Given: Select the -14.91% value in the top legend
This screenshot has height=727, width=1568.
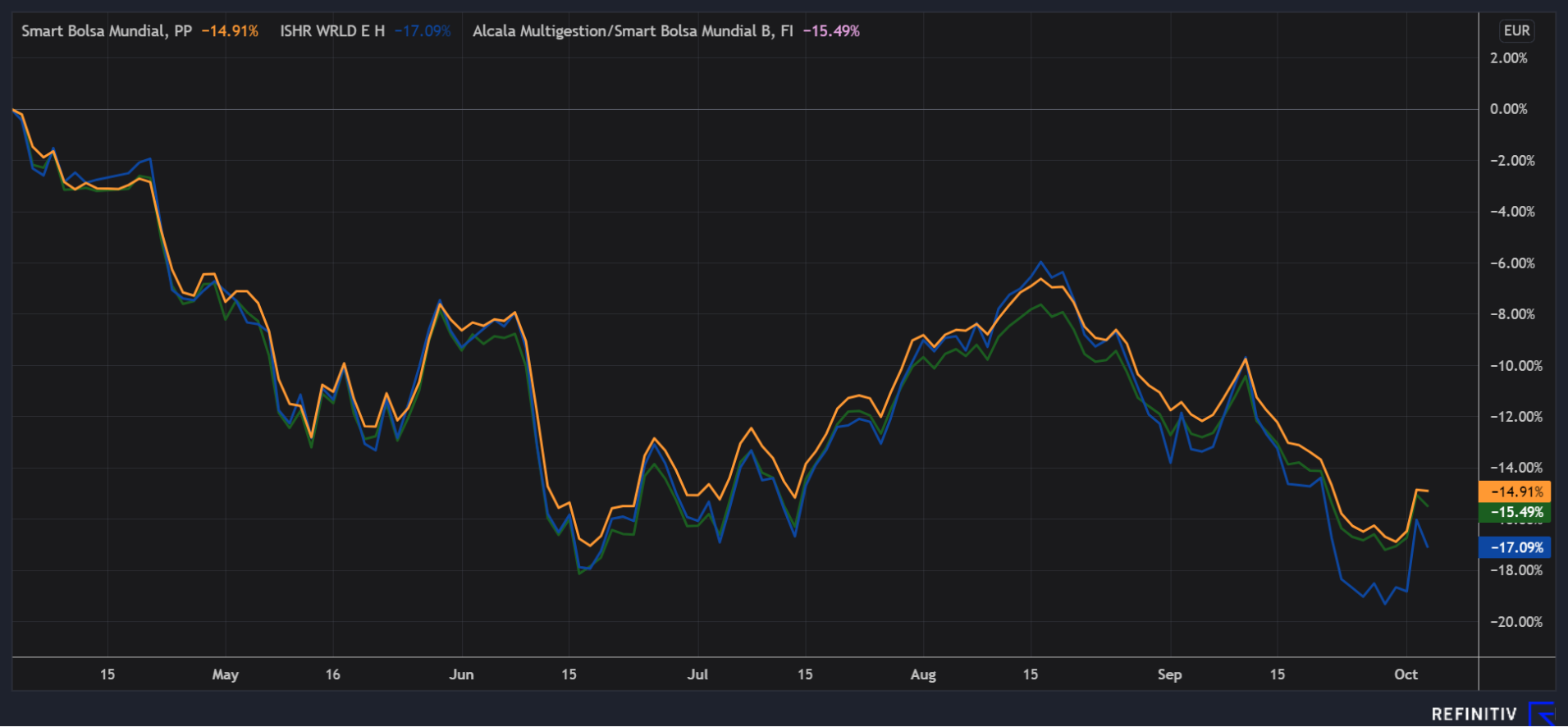Looking at the screenshot, I should [x=230, y=31].
